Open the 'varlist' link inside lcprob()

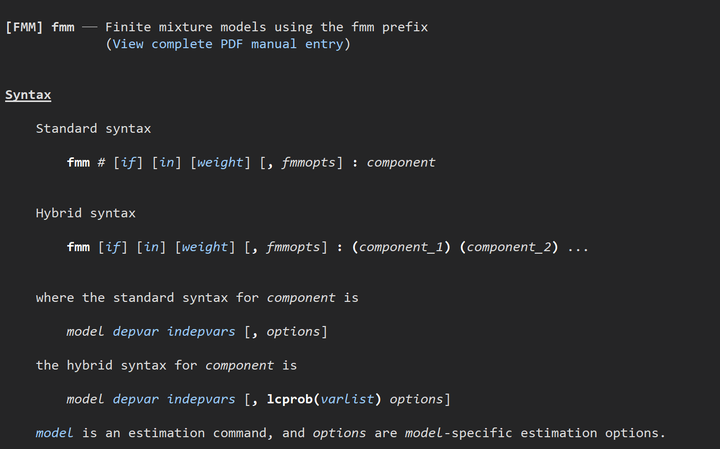347,399
